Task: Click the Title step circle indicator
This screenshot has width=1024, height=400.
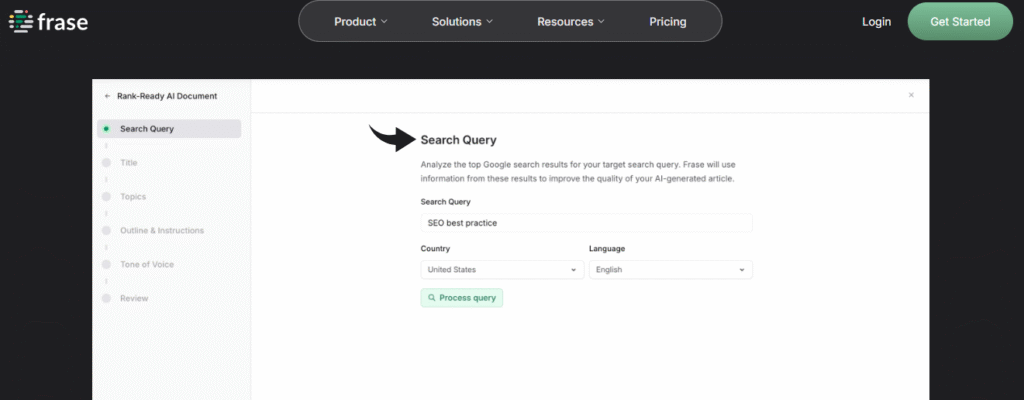Action: coord(106,162)
